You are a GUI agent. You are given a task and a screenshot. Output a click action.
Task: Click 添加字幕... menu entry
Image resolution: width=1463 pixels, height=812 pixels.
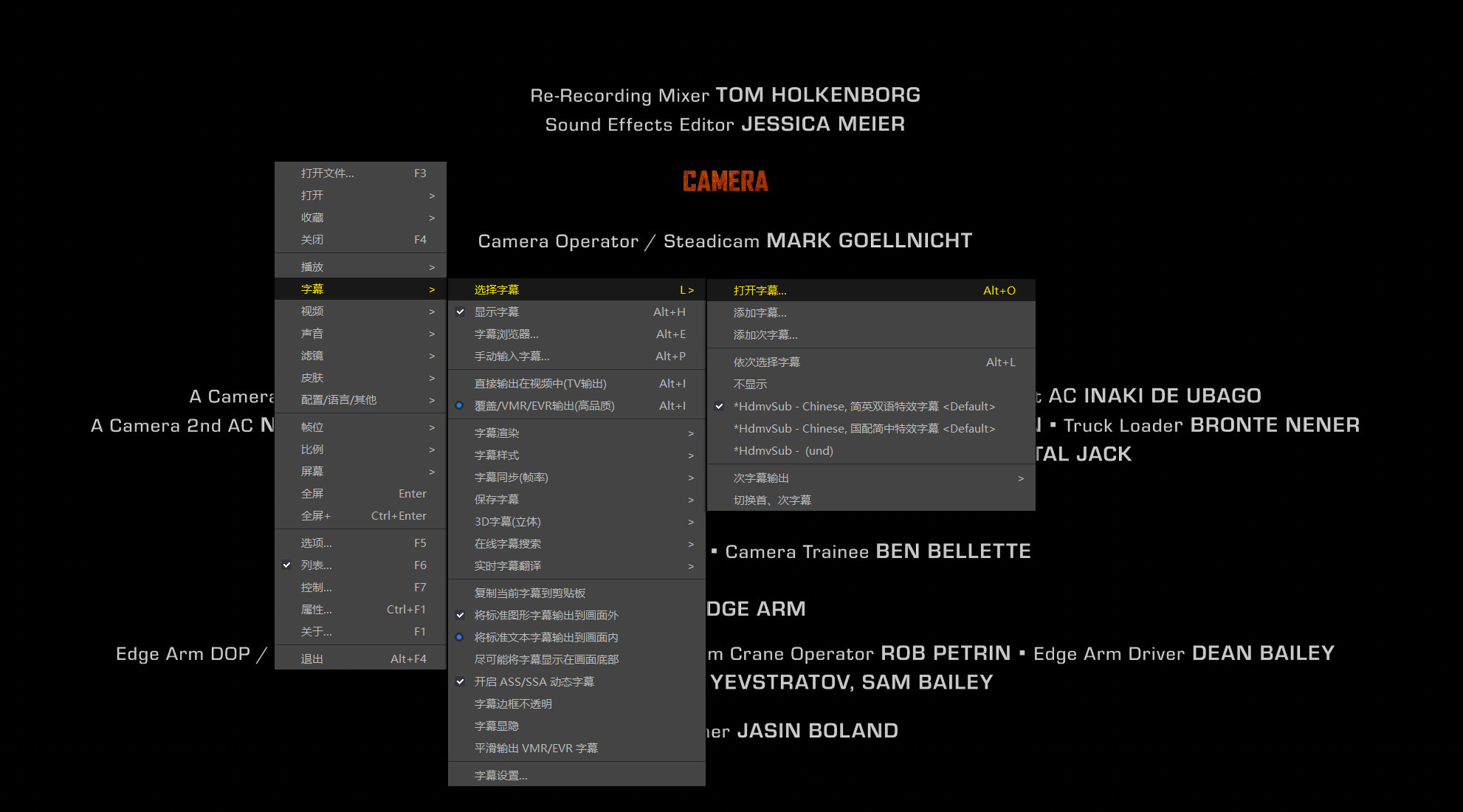click(x=760, y=313)
